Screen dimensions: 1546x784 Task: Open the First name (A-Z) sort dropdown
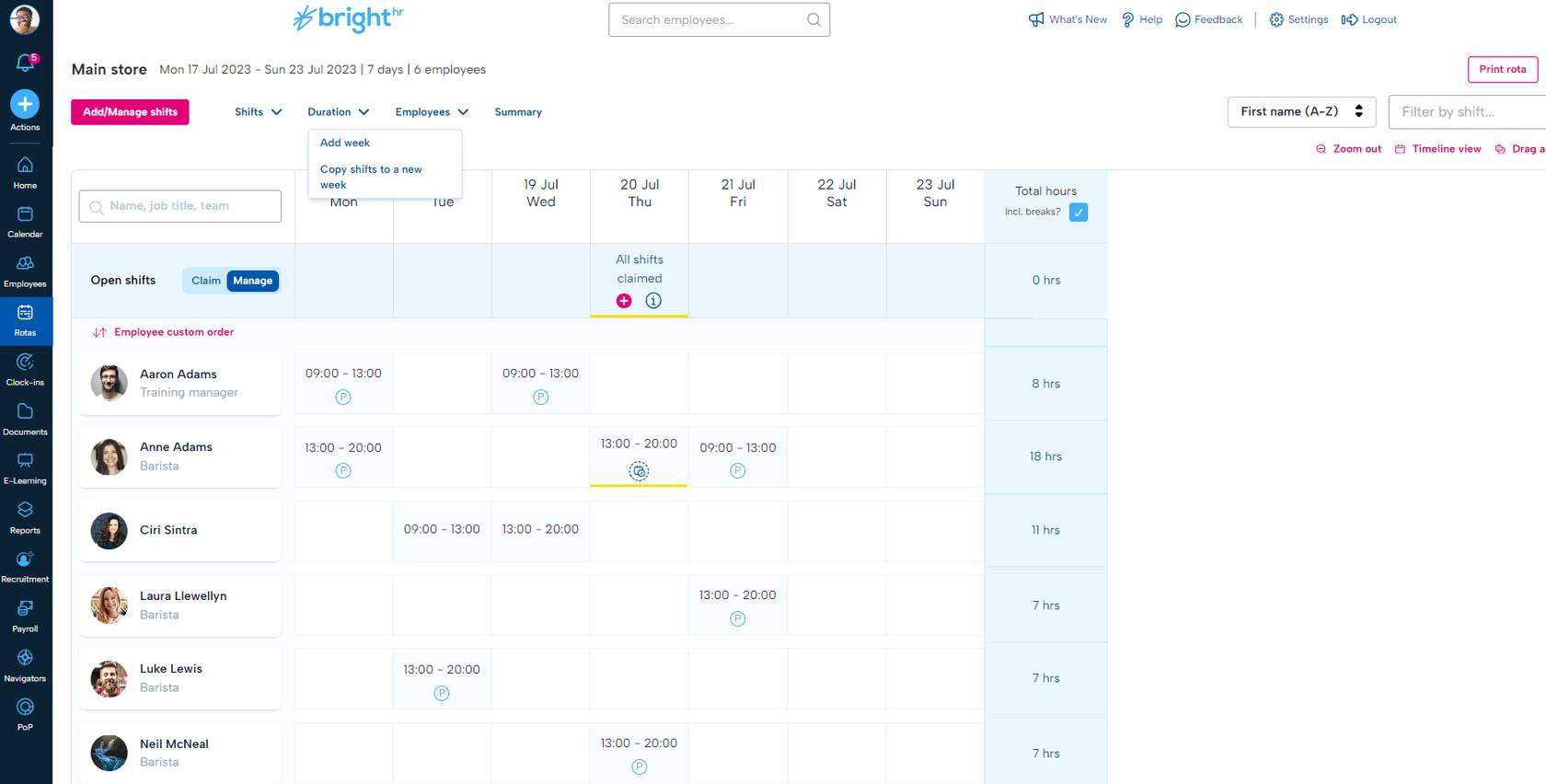(x=1301, y=112)
